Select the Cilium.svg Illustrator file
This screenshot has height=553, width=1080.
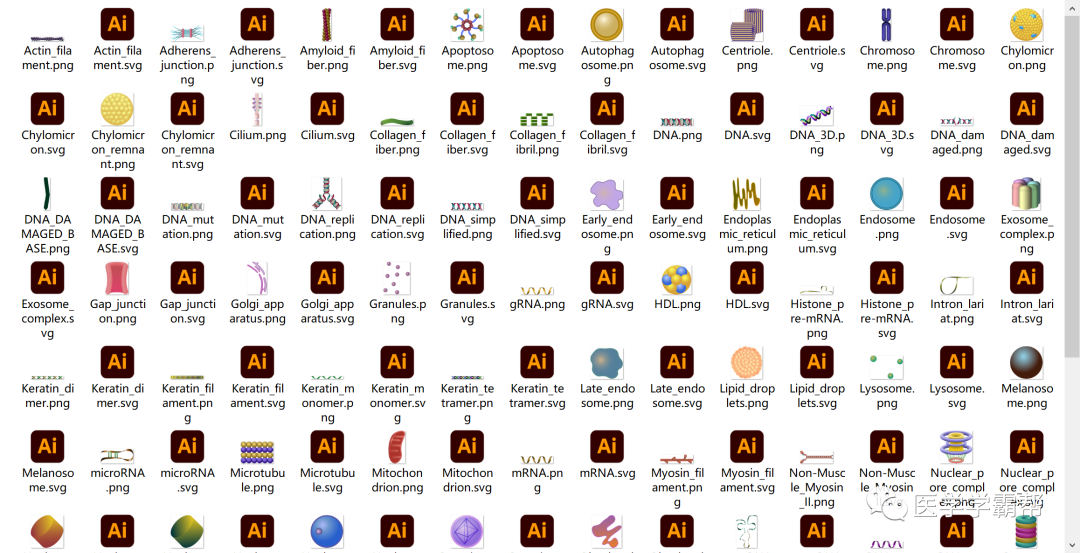point(327,109)
